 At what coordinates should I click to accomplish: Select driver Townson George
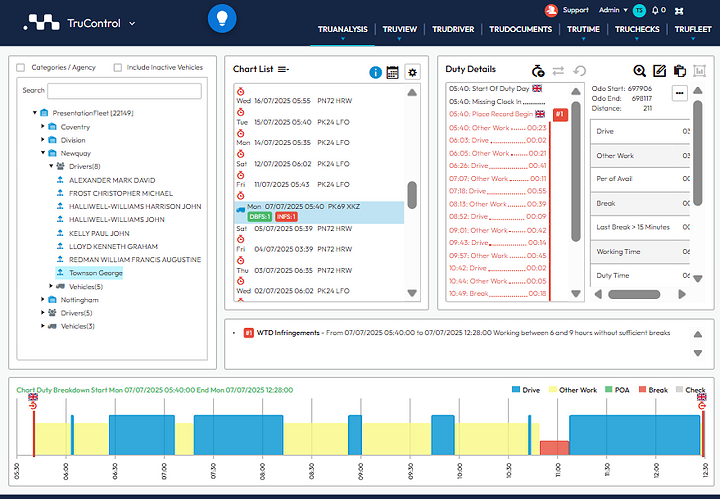96,273
